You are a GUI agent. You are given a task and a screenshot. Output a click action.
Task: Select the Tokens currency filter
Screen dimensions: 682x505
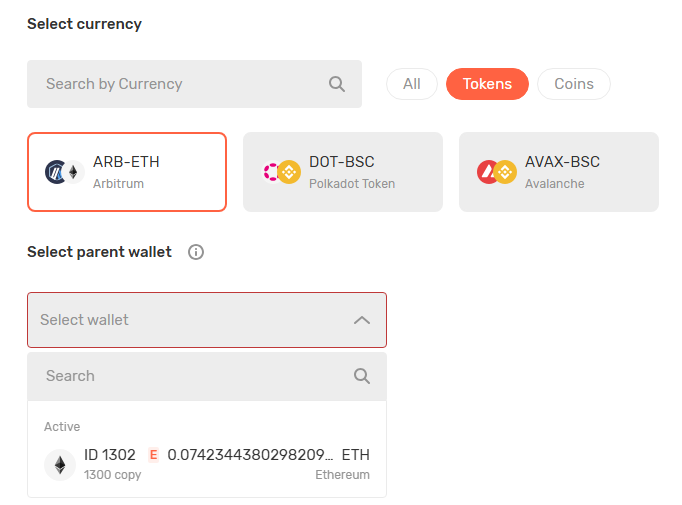pos(487,84)
